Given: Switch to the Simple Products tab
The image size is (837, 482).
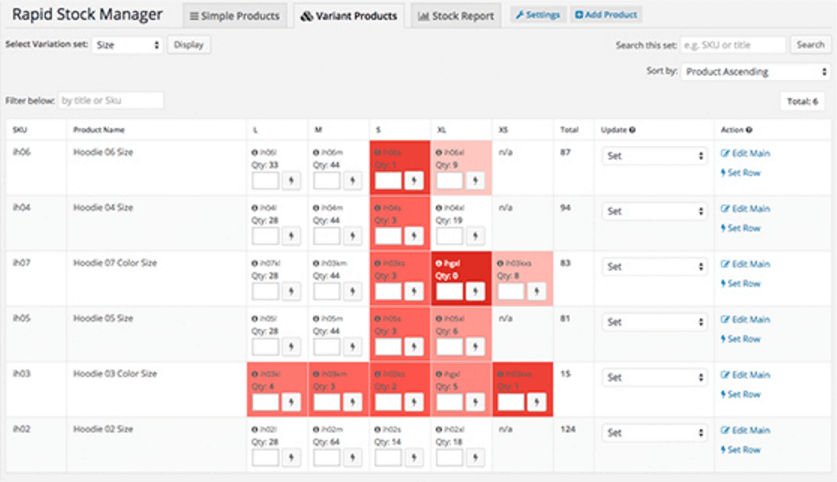Looking at the screenshot, I should pos(235,16).
